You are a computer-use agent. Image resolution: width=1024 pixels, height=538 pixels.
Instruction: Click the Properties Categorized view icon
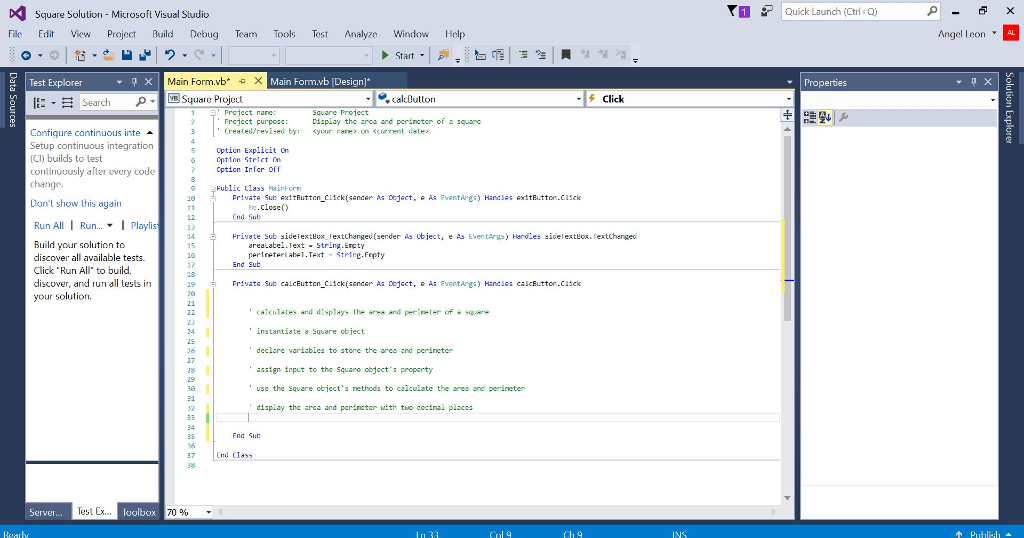(x=810, y=118)
